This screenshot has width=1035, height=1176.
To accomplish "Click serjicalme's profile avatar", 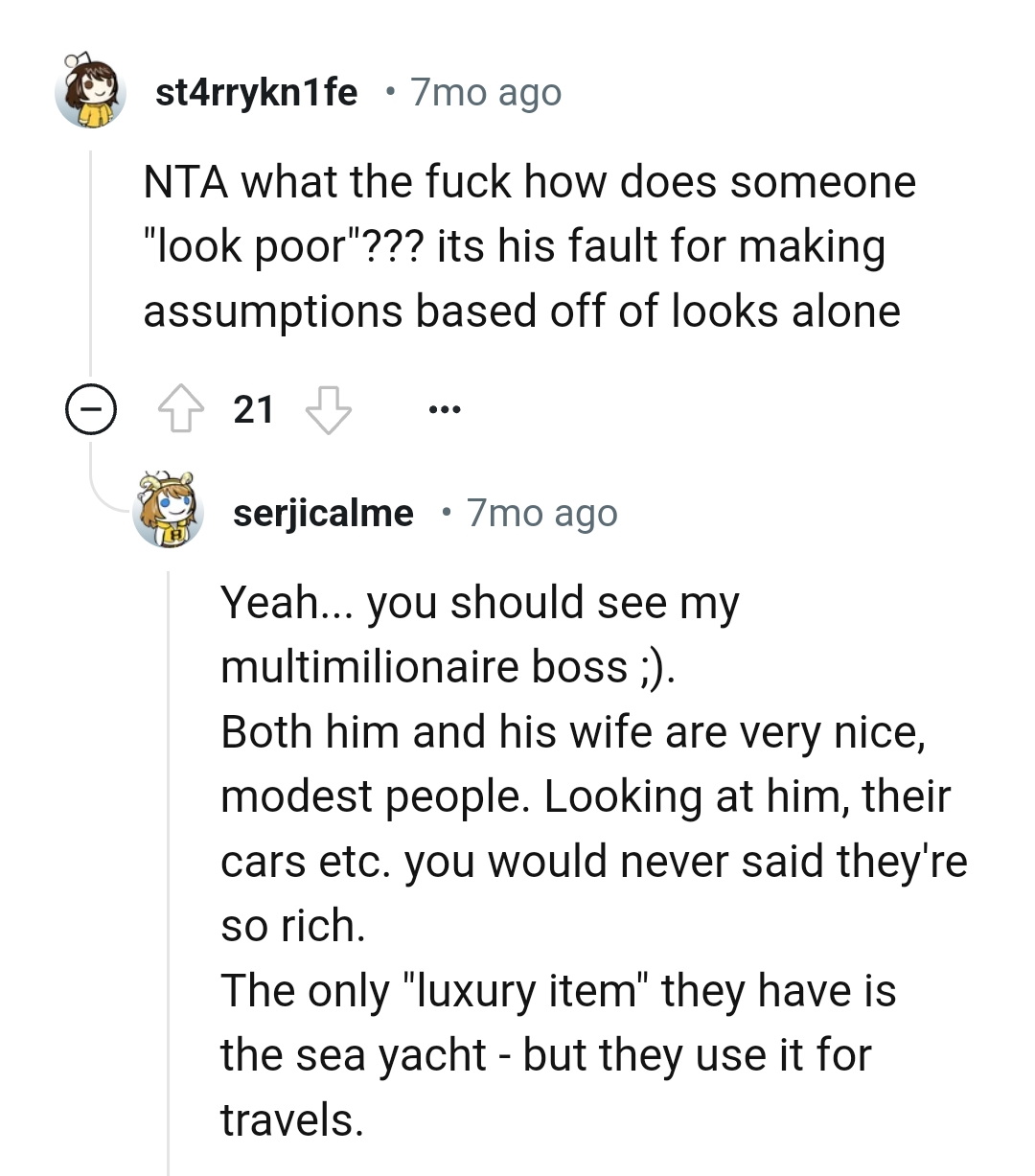I will [165, 512].
